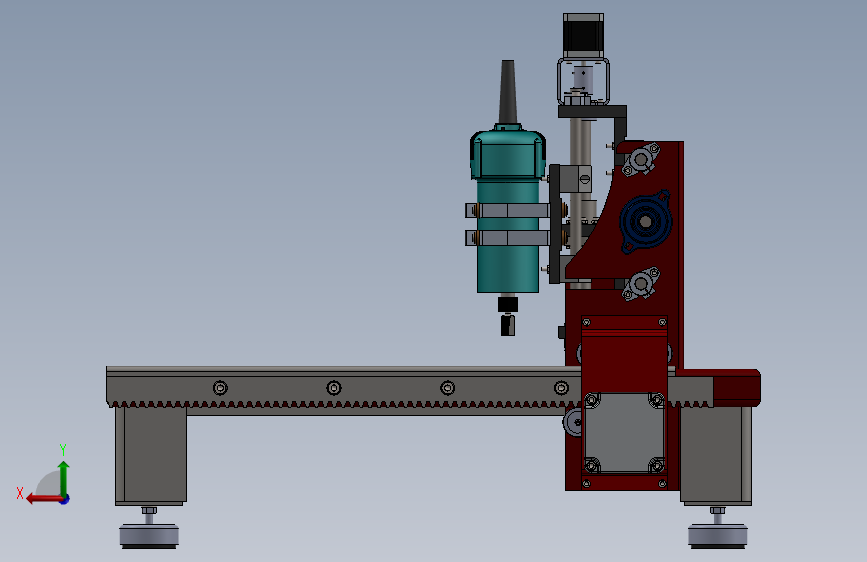The width and height of the screenshot is (867, 562).
Task: Click the red X axis arrow of the triad
Action: click(43, 499)
